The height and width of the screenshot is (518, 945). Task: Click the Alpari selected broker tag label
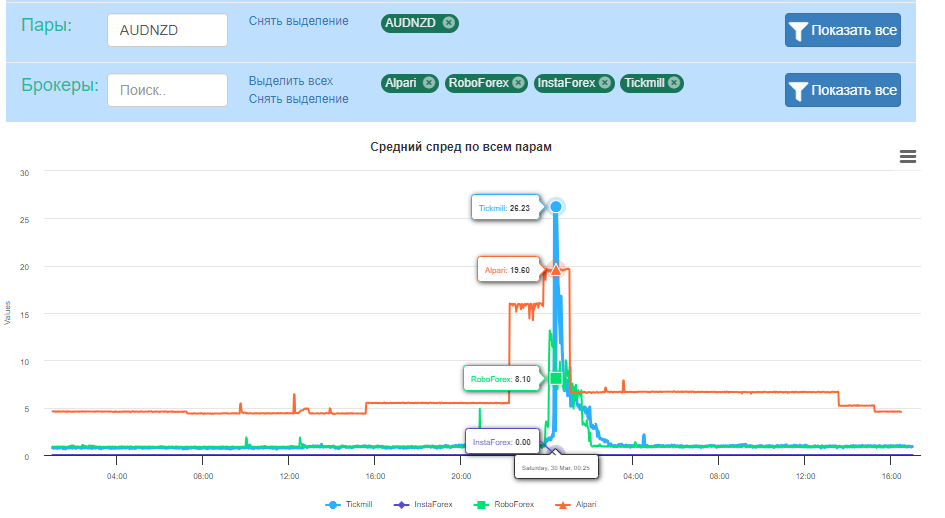[401, 83]
